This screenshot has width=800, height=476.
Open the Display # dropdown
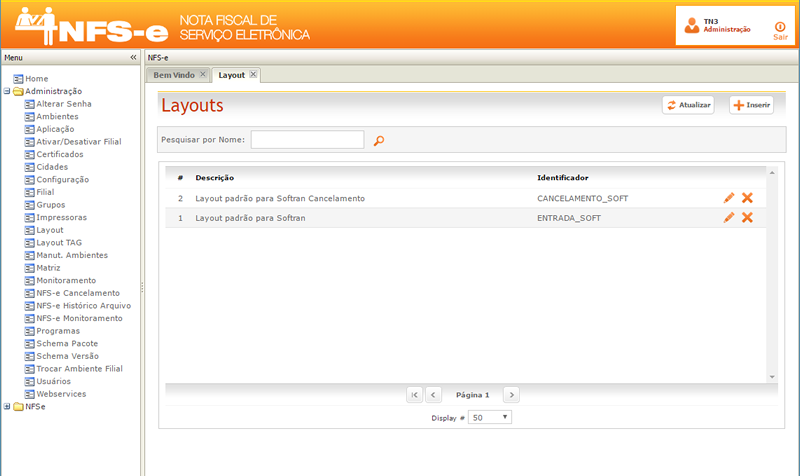(490, 417)
